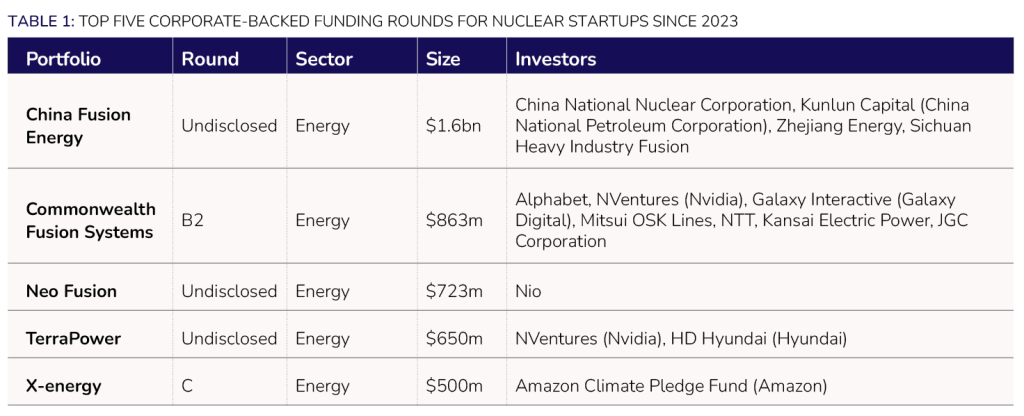Viewport: 1024px width, 416px height.
Task: Click the Neo Fusion portfolio name
Action: point(71,291)
